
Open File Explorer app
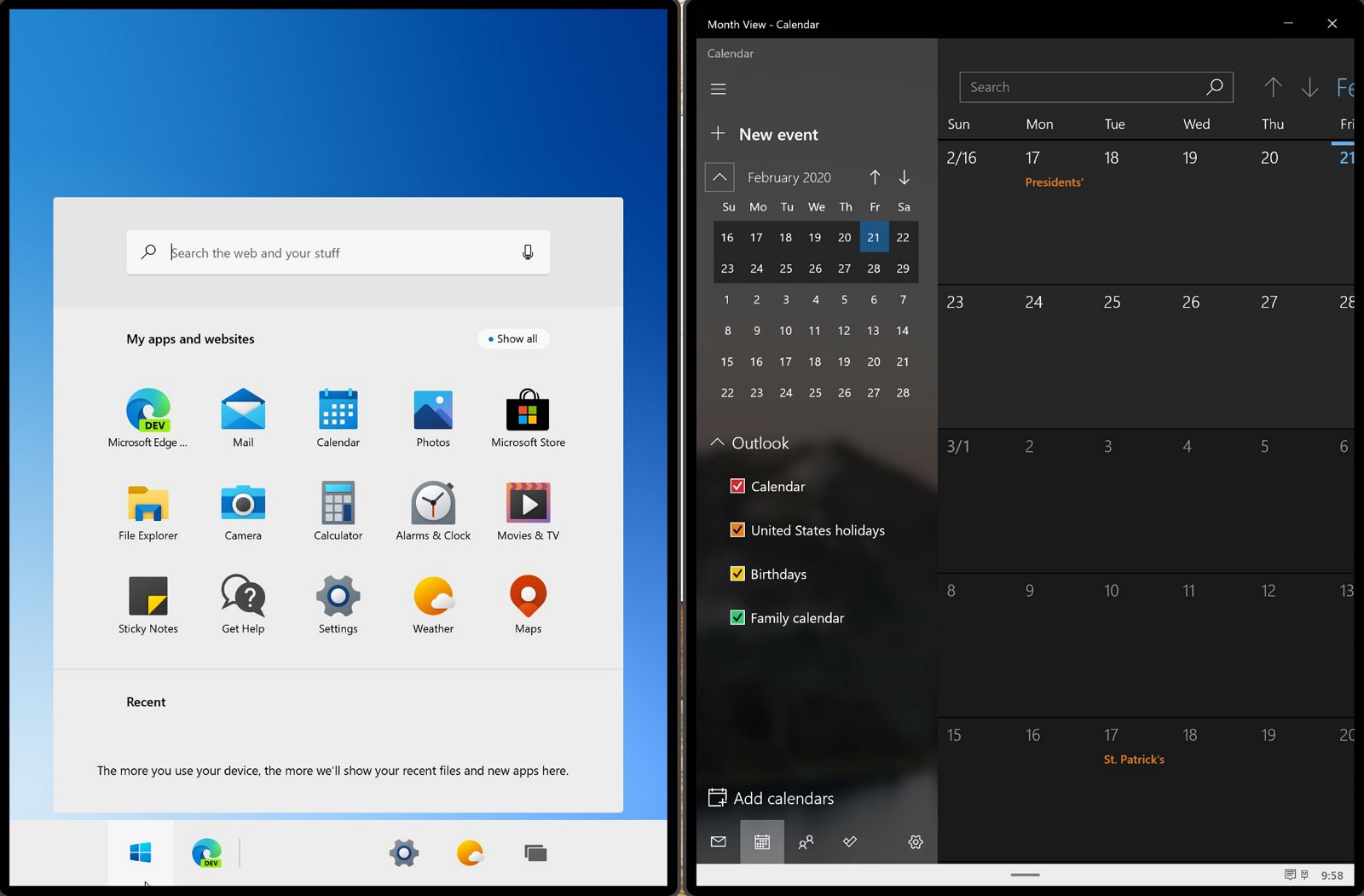(x=148, y=504)
